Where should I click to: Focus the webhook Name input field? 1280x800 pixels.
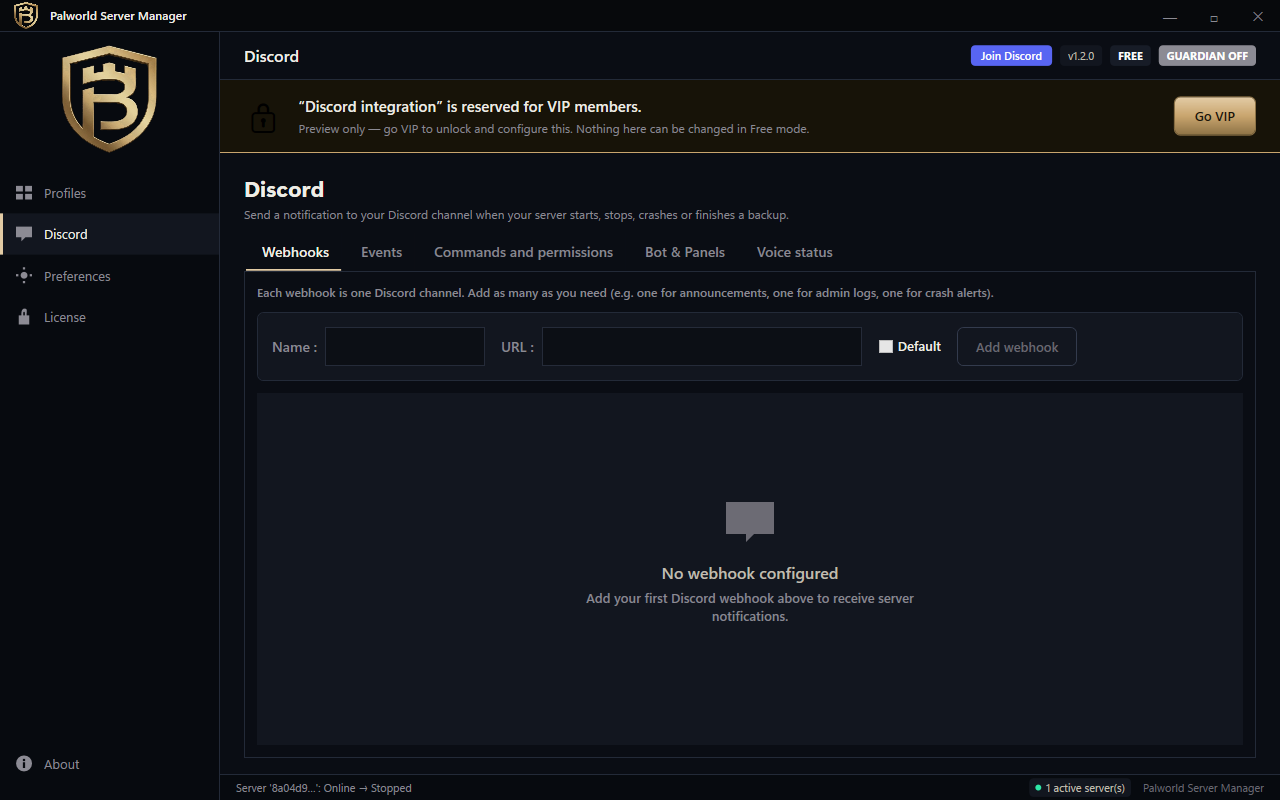pos(405,346)
